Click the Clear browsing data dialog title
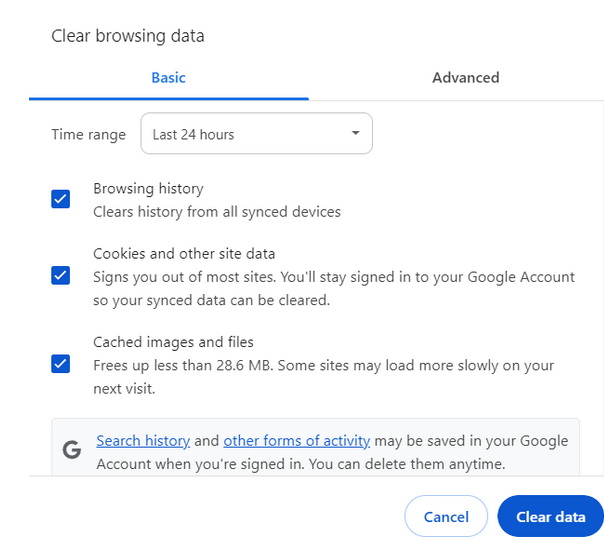Viewport: 604px width, 548px height. pyautogui.click(x=127, y=36)
